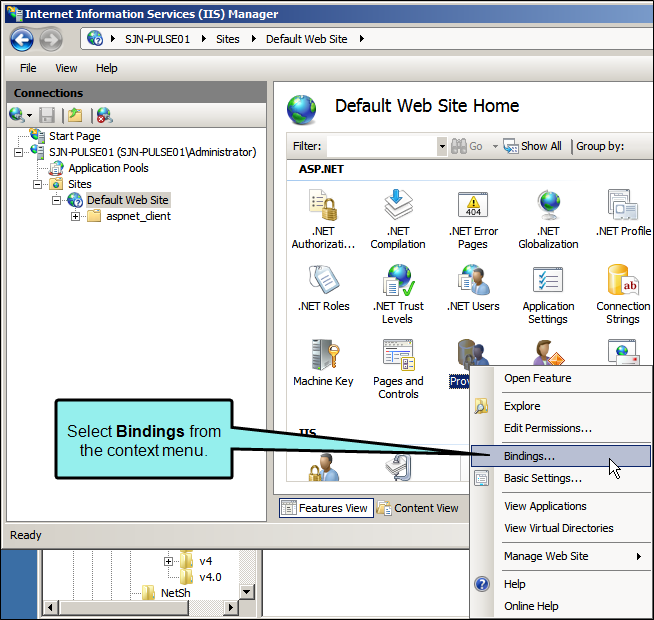Click SJN-PULSE01 in the breadcrumb
654x620 pixels.
coord(157,39)
